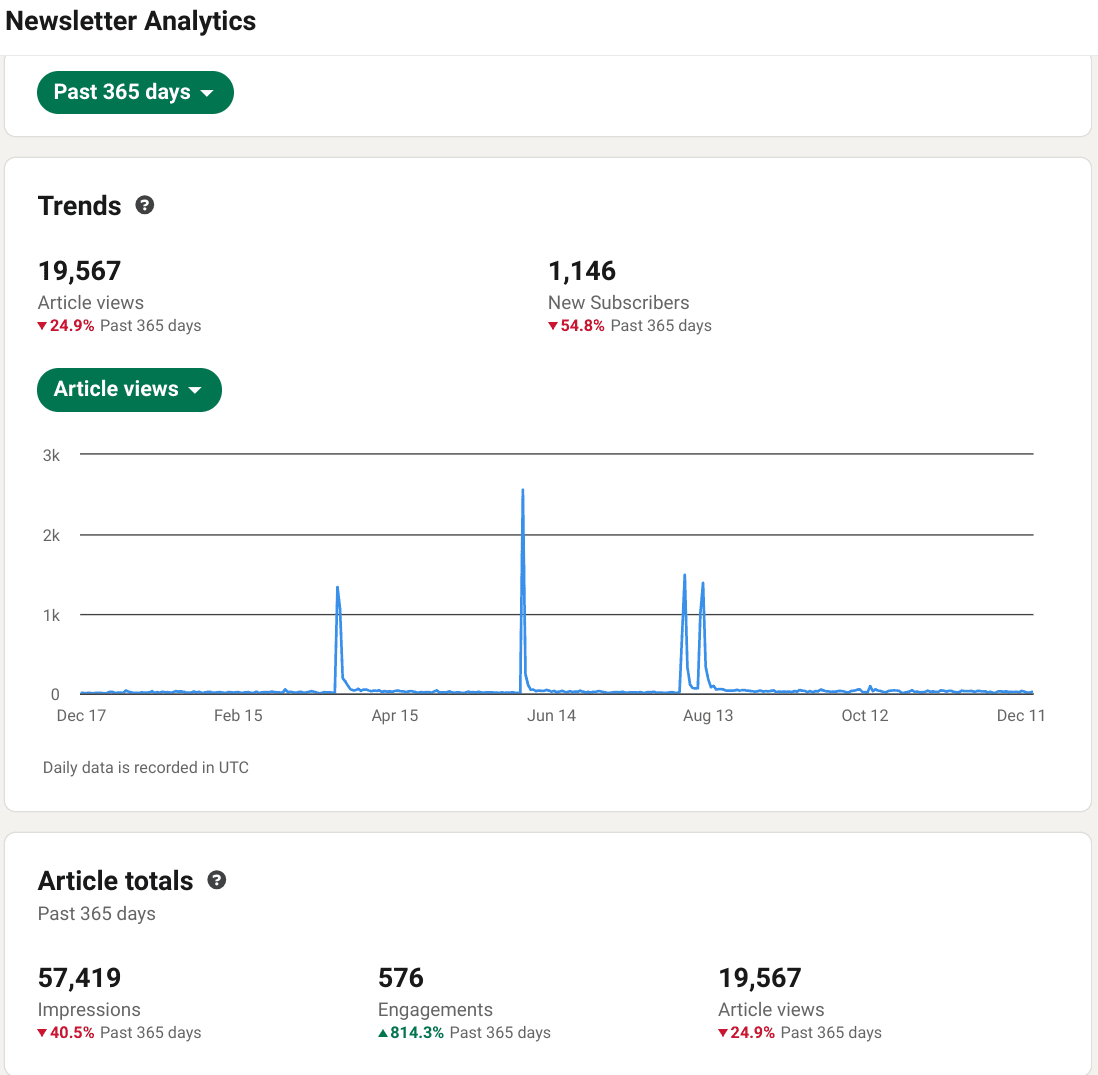Image resolution: width=1098 pixels, height=1075 pixels.
Task: Click the Trends help question mark icon
Action: click(145, 205)
